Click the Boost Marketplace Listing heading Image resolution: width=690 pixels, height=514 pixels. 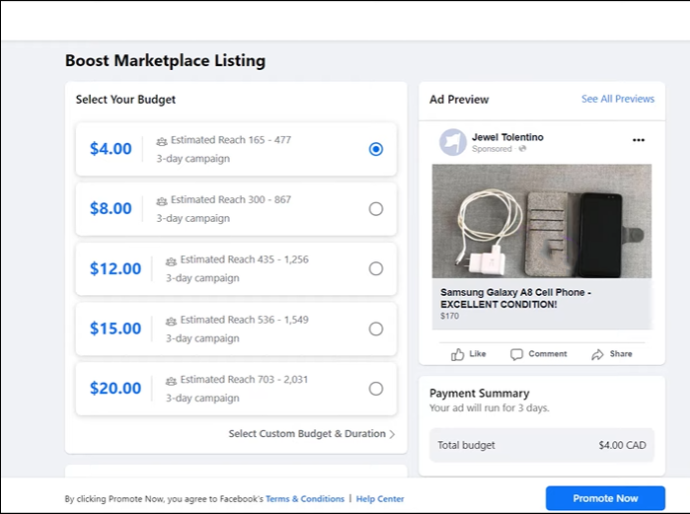[165, 60]
